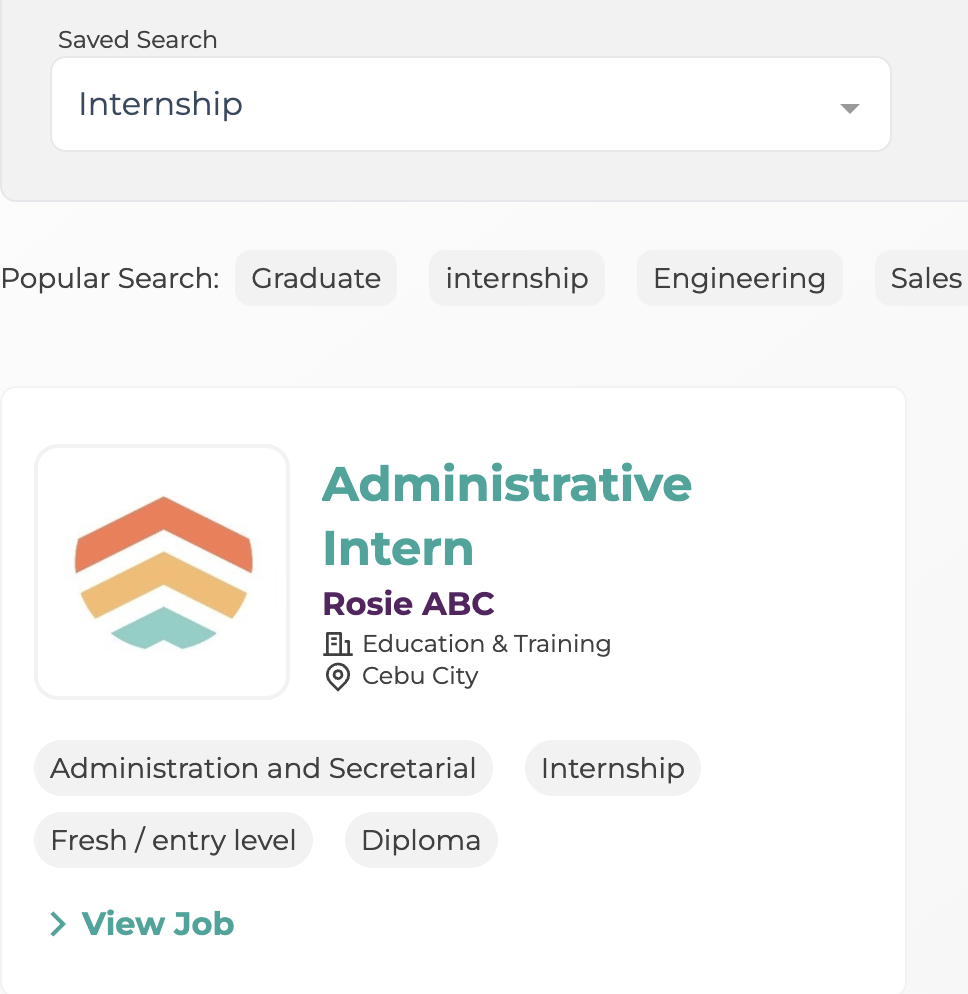This screenshot has height=994, width=968.
Task: Click the Internship saved search field
Action: 471,104
